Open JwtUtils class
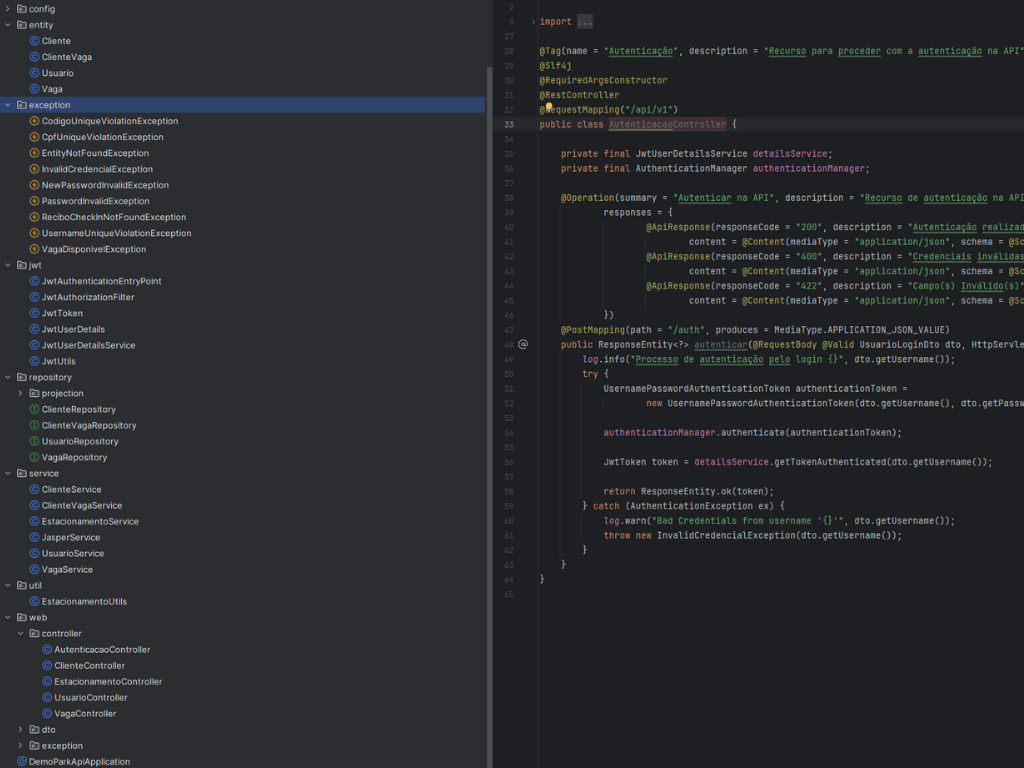 59,361
